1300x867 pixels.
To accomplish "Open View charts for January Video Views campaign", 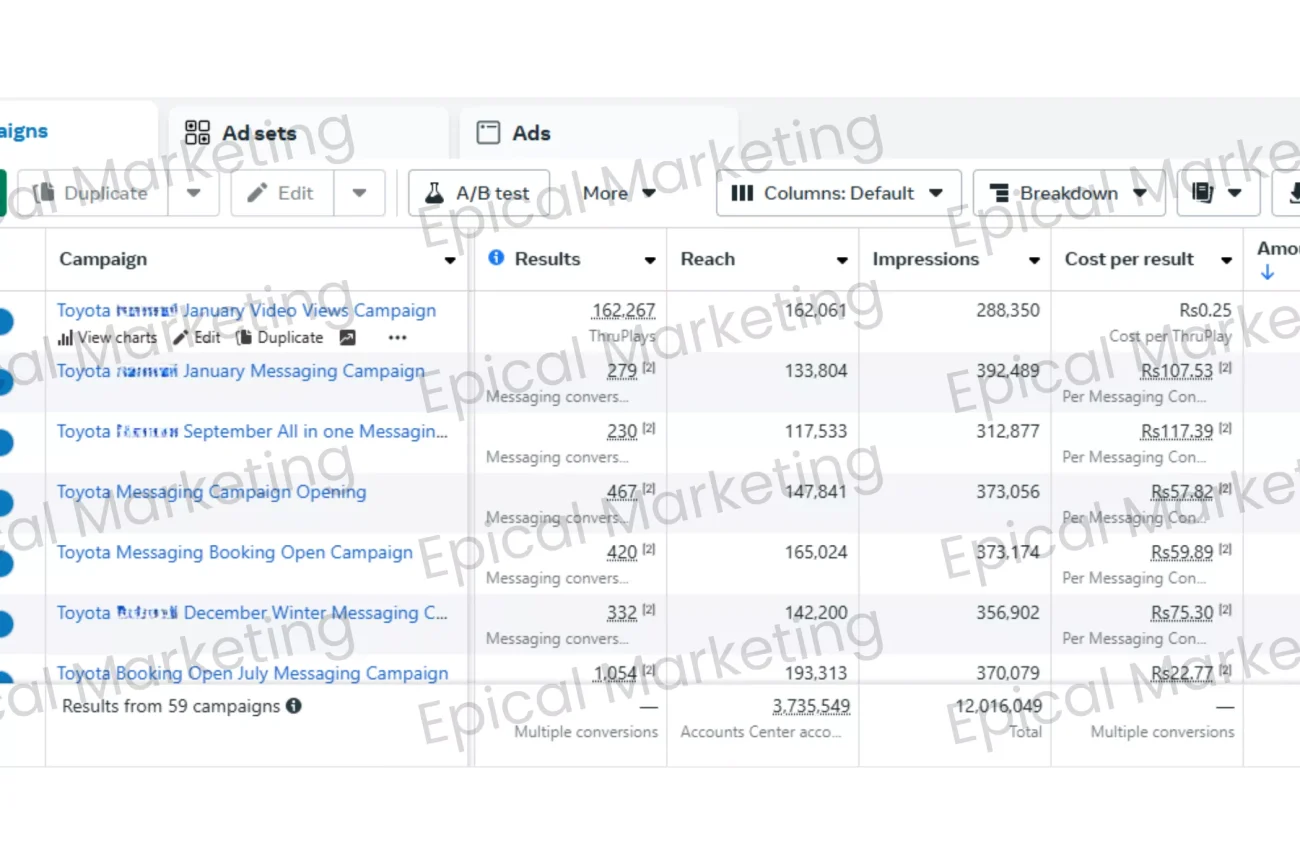I will click(107, 338).
